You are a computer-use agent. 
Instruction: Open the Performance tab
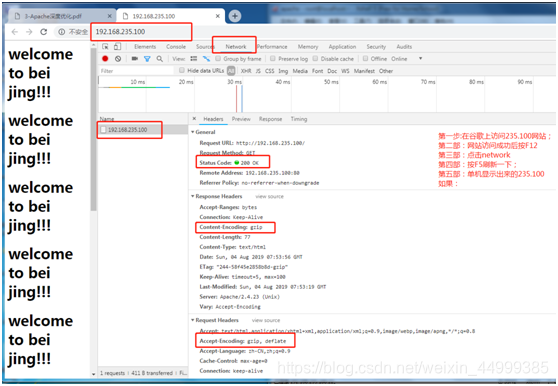pos(272,47)
